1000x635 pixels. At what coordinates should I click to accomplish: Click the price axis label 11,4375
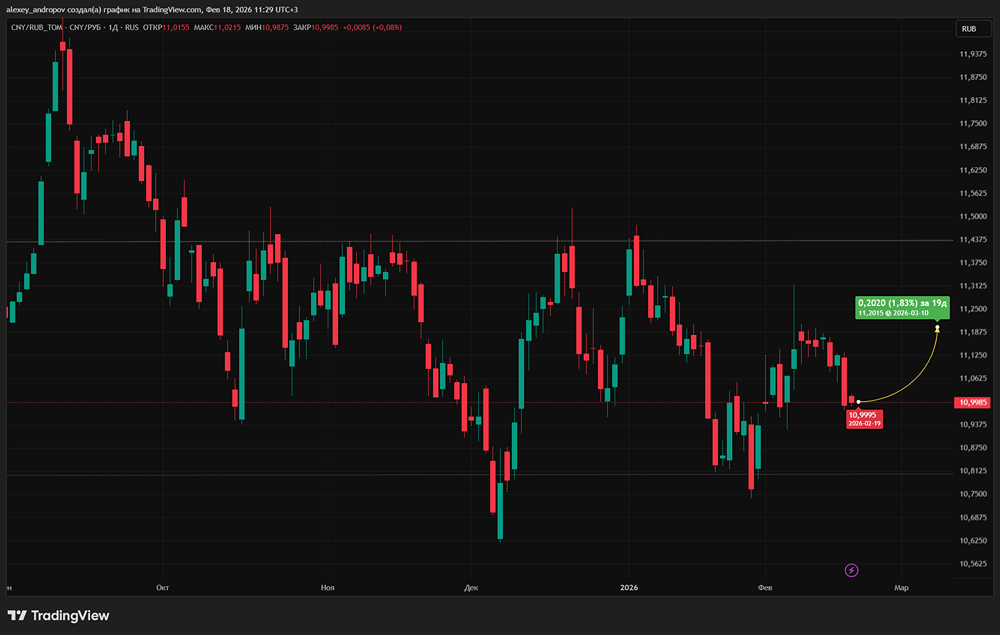tap(973, 240)
